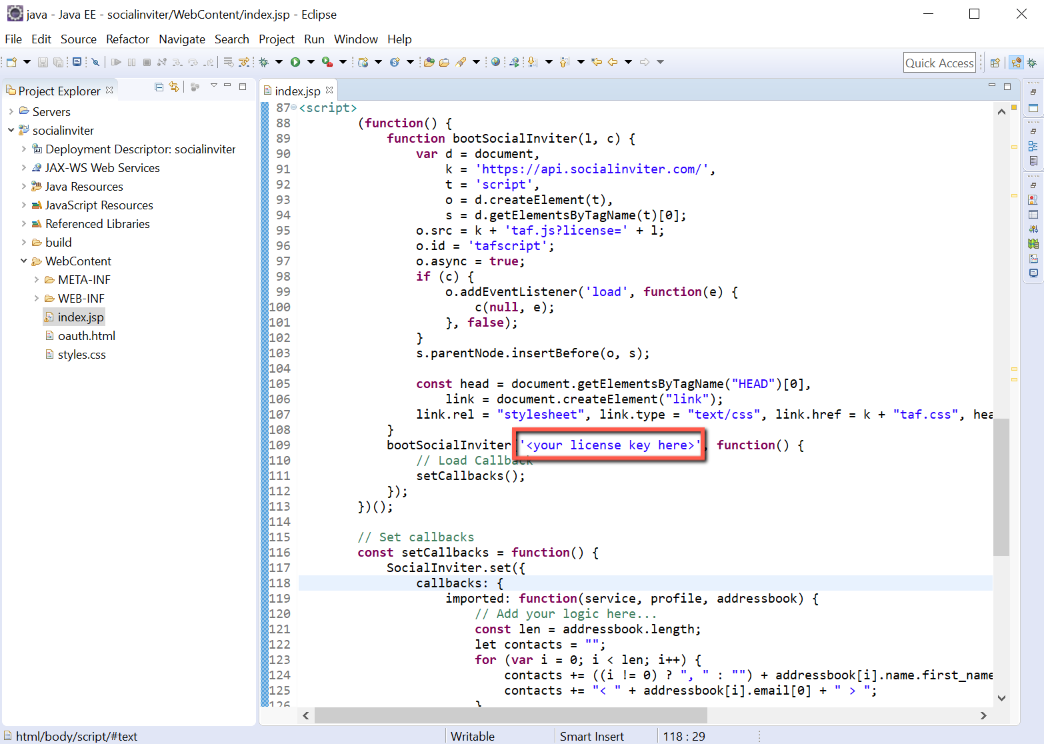The height and width of the screenshot is (744, 1044).
Task: Open the Properties table icon in right trim
Action: [1033, 214]
